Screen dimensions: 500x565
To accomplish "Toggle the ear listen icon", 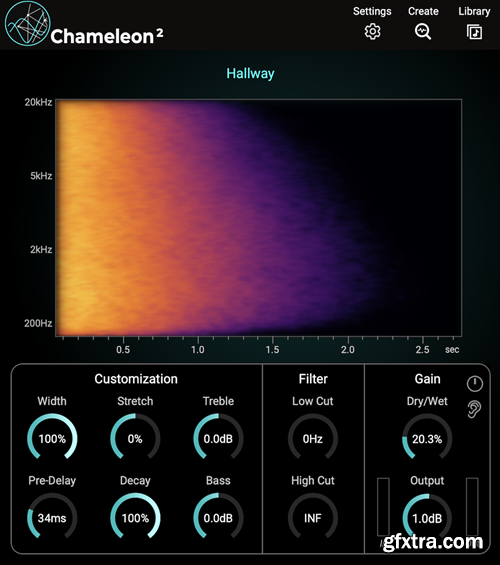I will 474,409.
